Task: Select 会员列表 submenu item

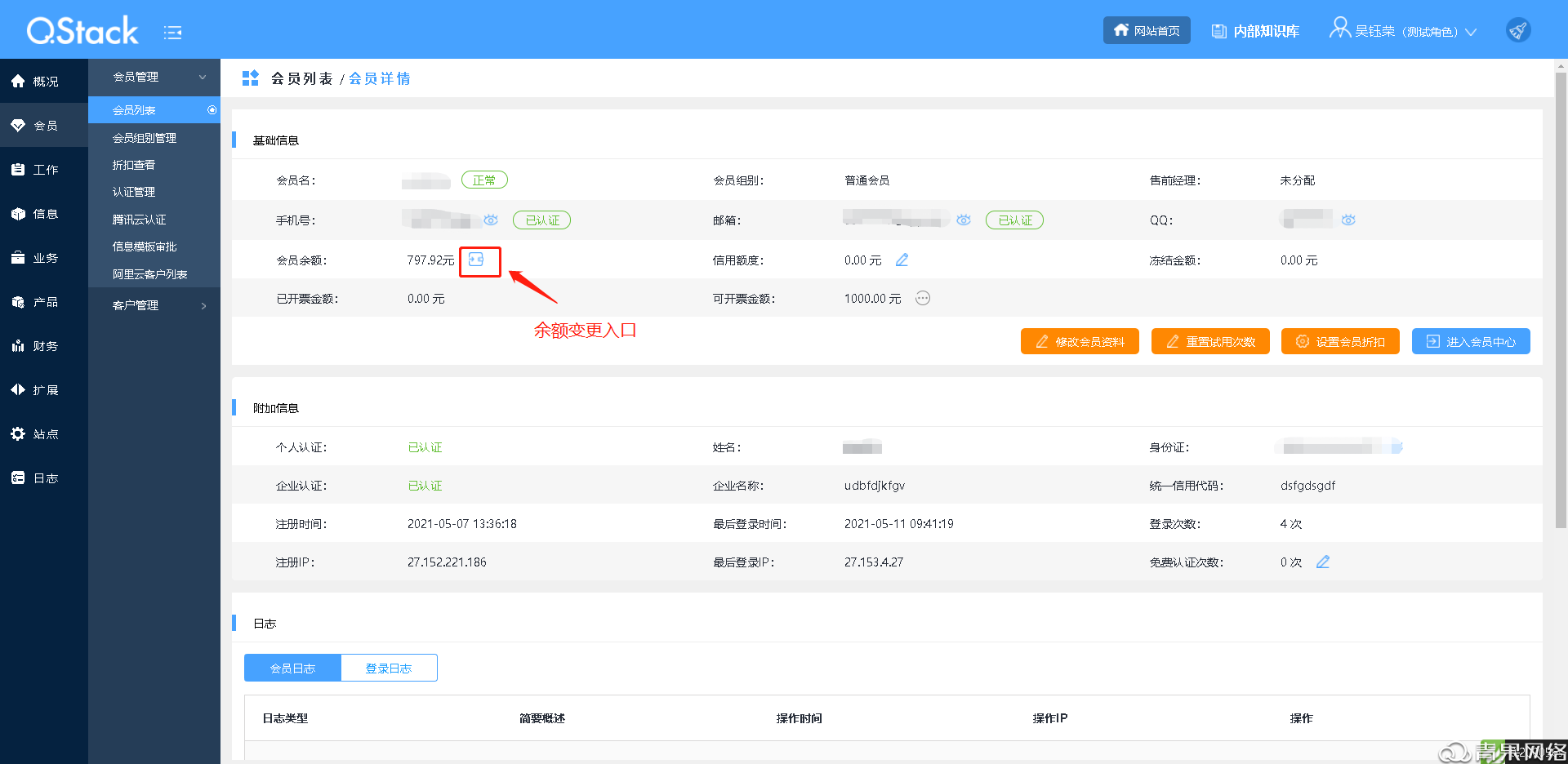Action: (x=154, y=110)
